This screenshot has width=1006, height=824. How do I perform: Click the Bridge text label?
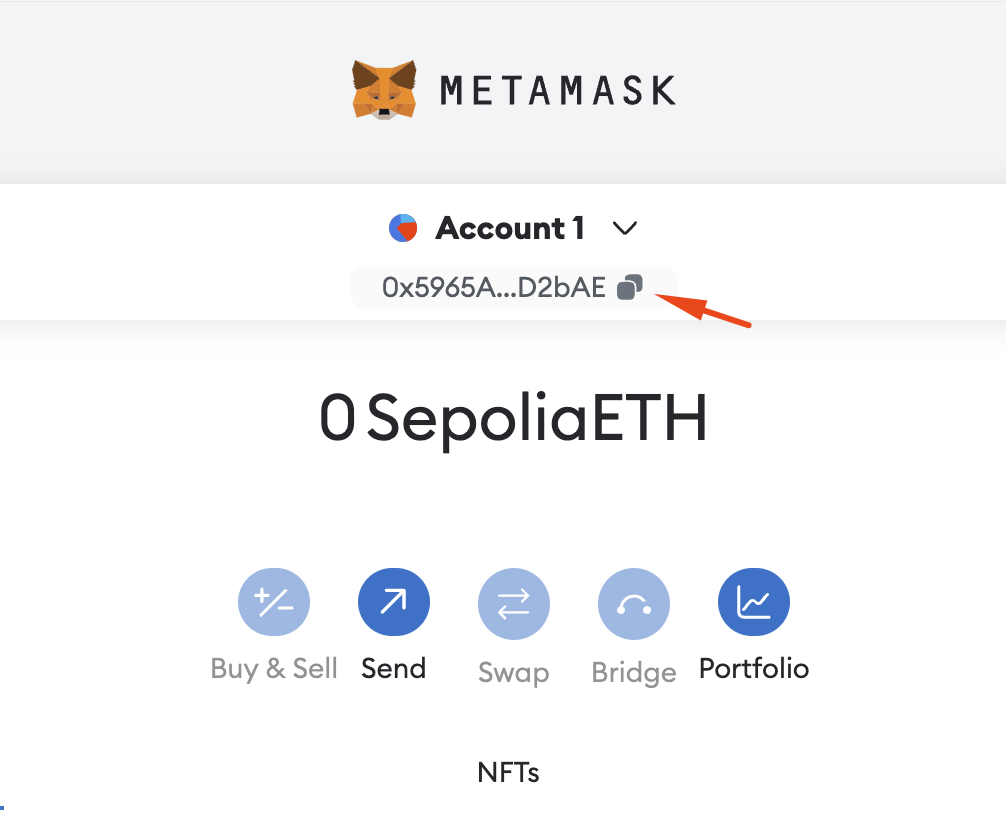pos(634,672)
